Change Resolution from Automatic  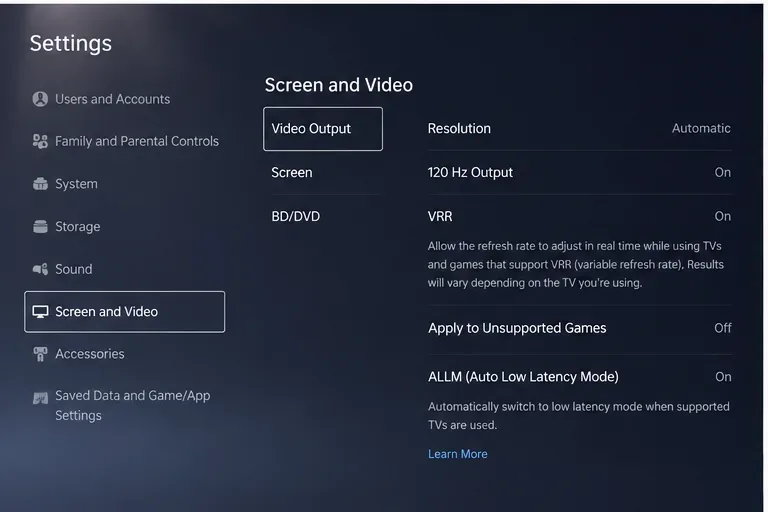point(701,128)
